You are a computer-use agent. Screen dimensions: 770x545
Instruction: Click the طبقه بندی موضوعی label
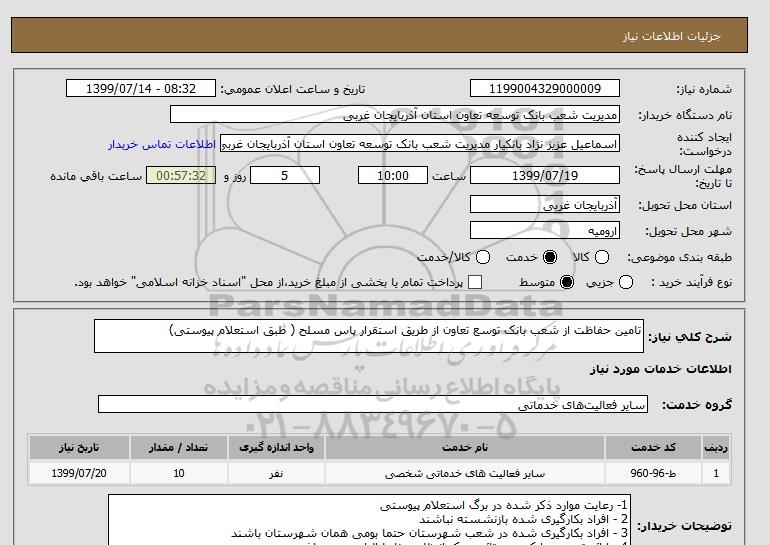point(679,257)
